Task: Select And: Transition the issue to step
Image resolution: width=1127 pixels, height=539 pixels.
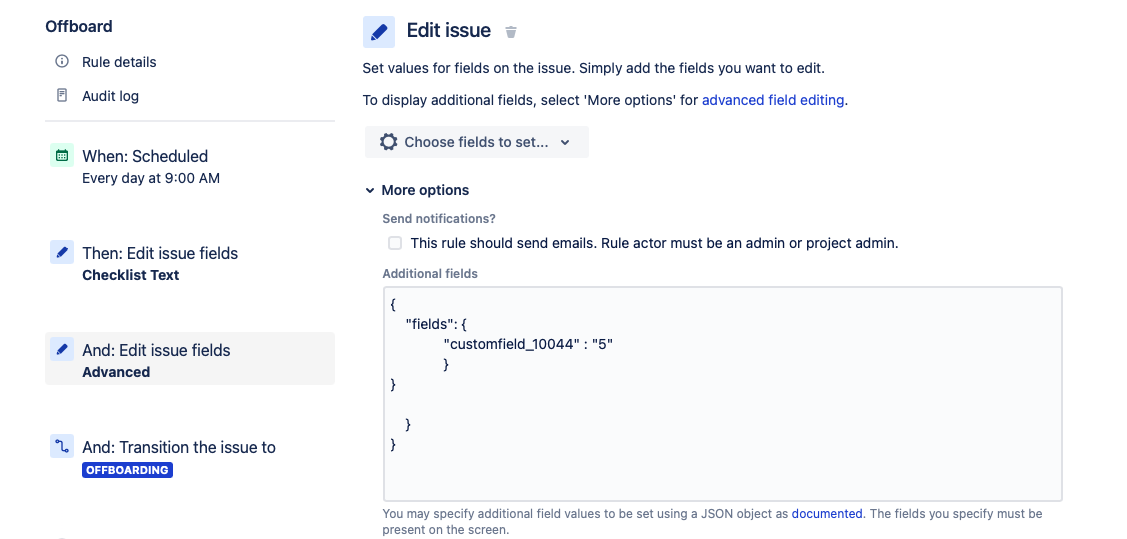Action: click(190, 458)
